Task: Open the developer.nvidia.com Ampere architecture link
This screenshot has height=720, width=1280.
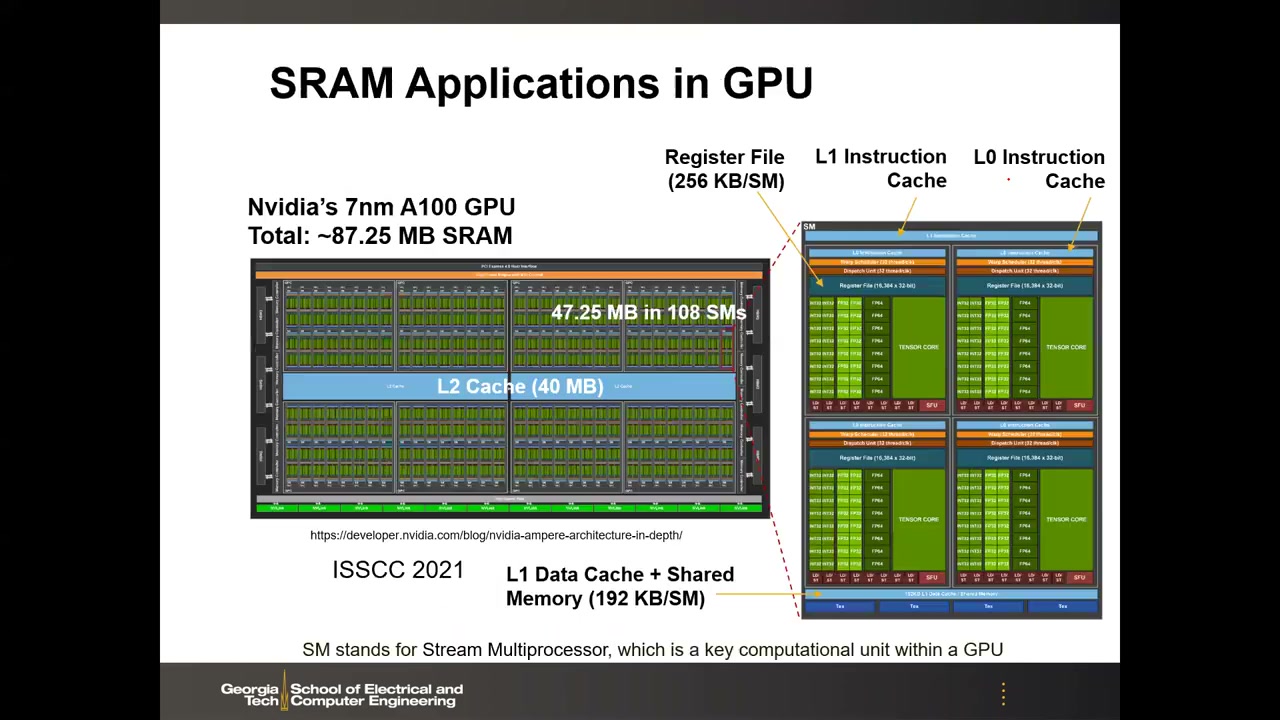Action: [x=496, y=535]
